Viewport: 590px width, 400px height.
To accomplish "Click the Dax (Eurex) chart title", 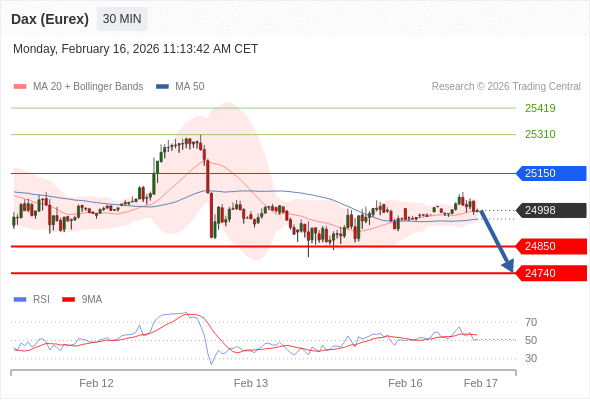I will tap(50, 19).
